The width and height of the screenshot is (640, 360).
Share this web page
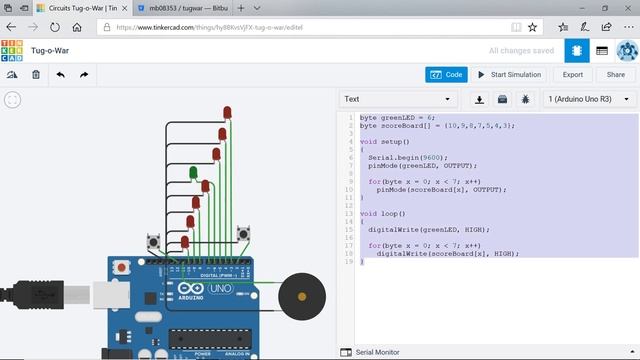point(607,27)
